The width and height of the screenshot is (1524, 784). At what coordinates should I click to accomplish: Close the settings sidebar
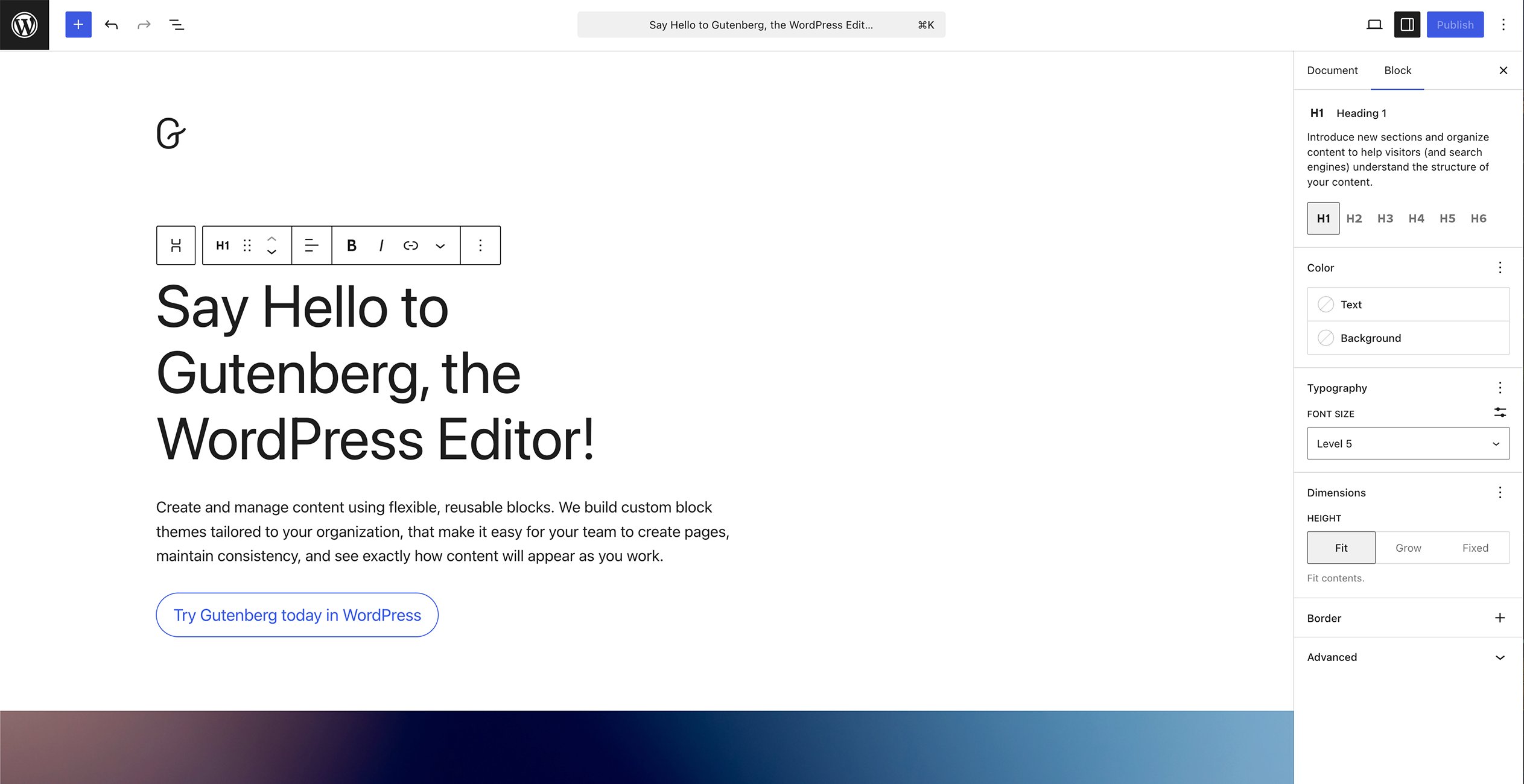click(x=1503, y=71)
